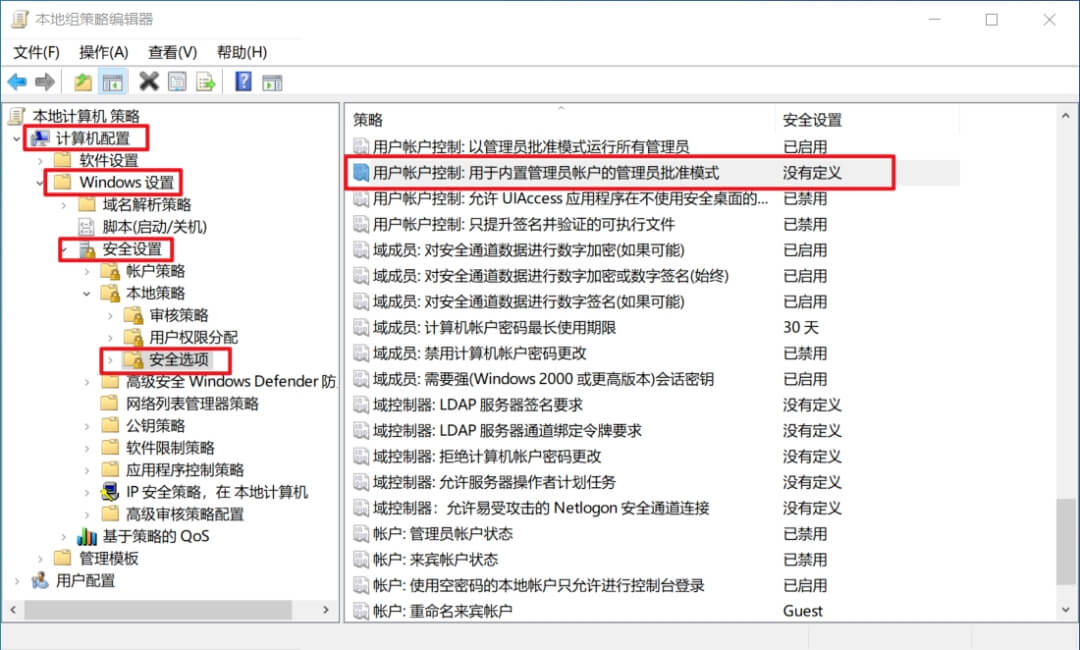
Task: Collapse the 本地策略 tree node
Action: [87, 293]
